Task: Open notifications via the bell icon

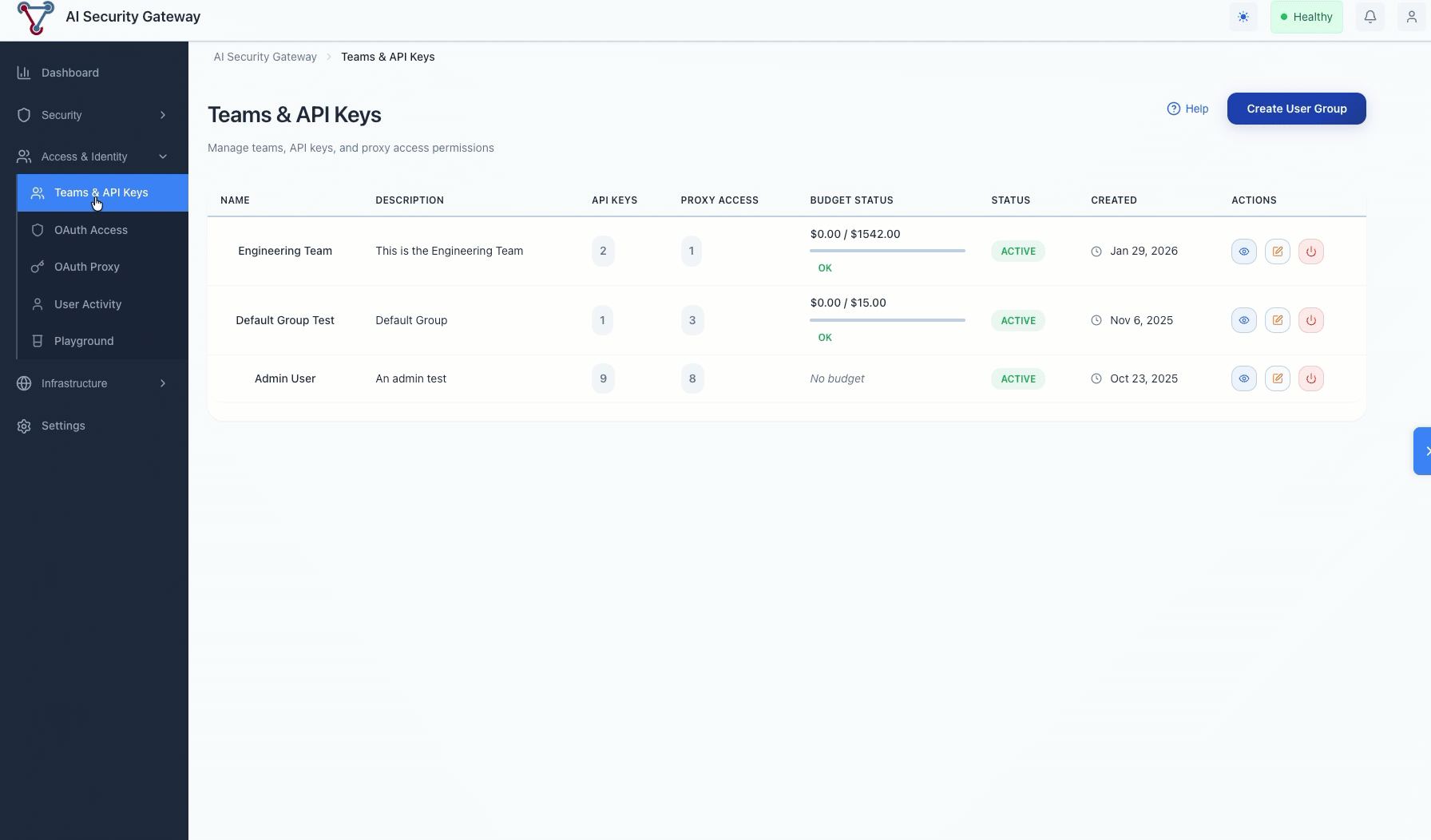Action: point(1370,17)
